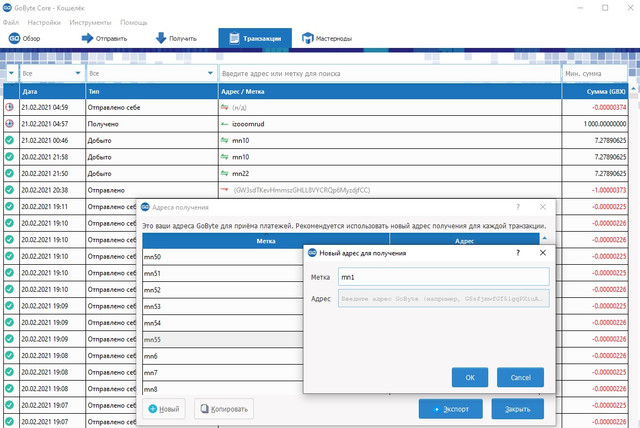
Task: Switch to the Отправить tab
Action: point(104,38)
